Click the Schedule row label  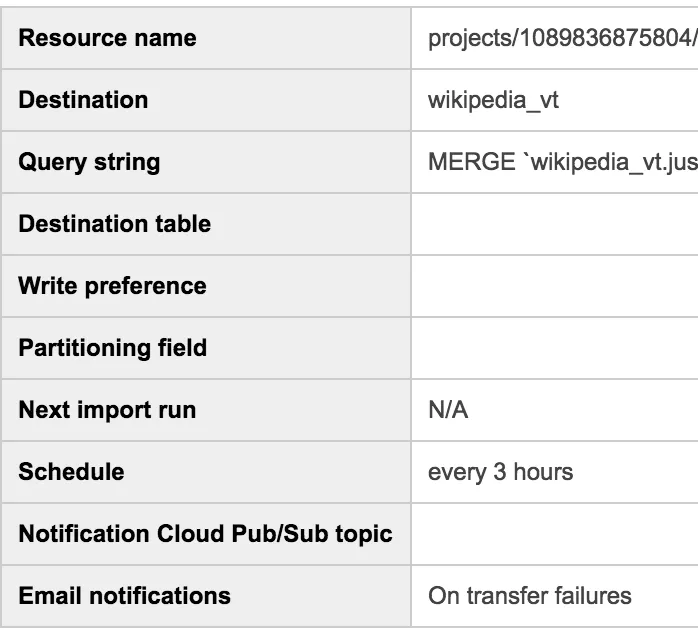click(71, 472)
